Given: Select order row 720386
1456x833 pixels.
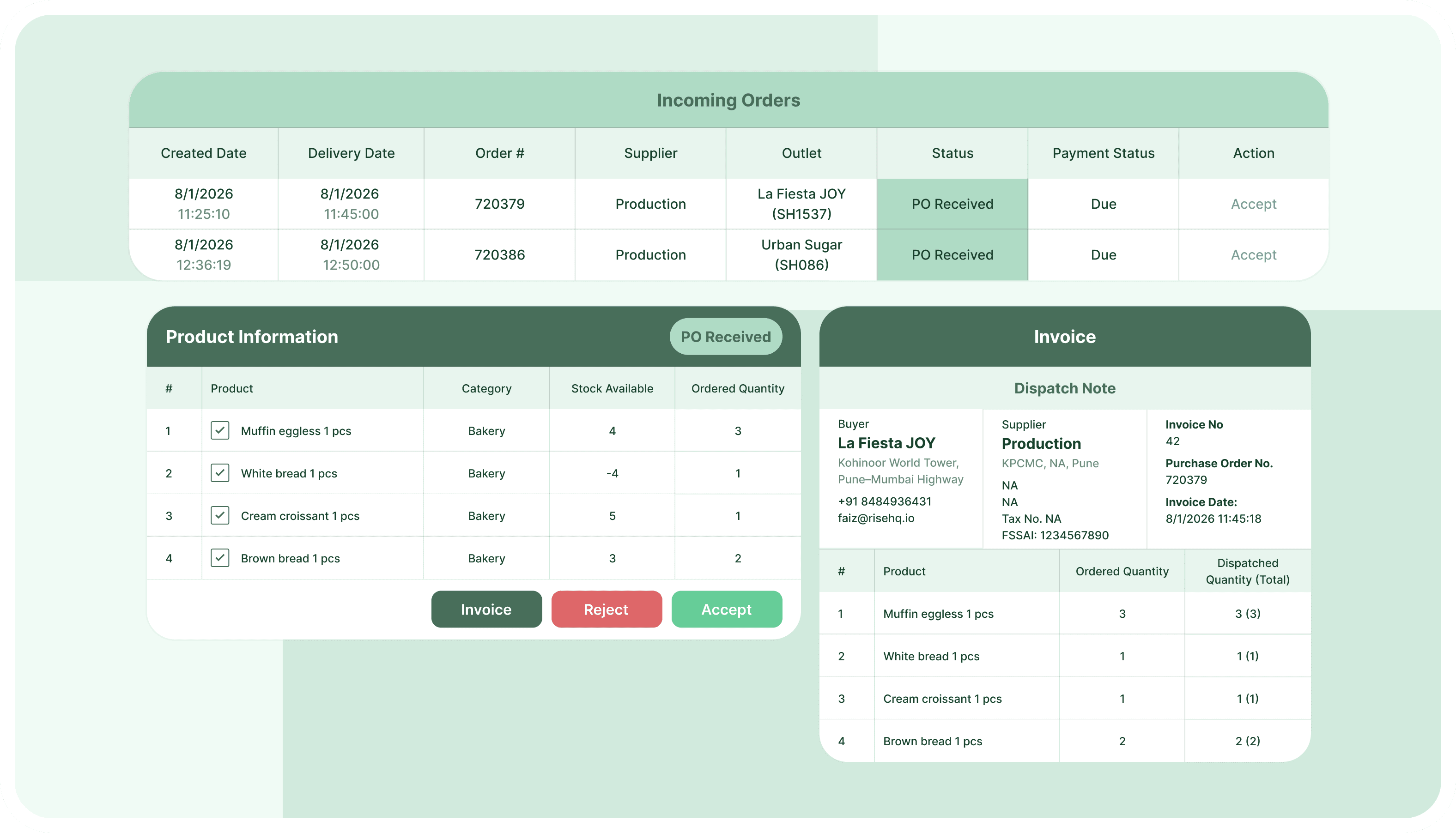Looking at the screenshot, I should [x=499, y=254].
